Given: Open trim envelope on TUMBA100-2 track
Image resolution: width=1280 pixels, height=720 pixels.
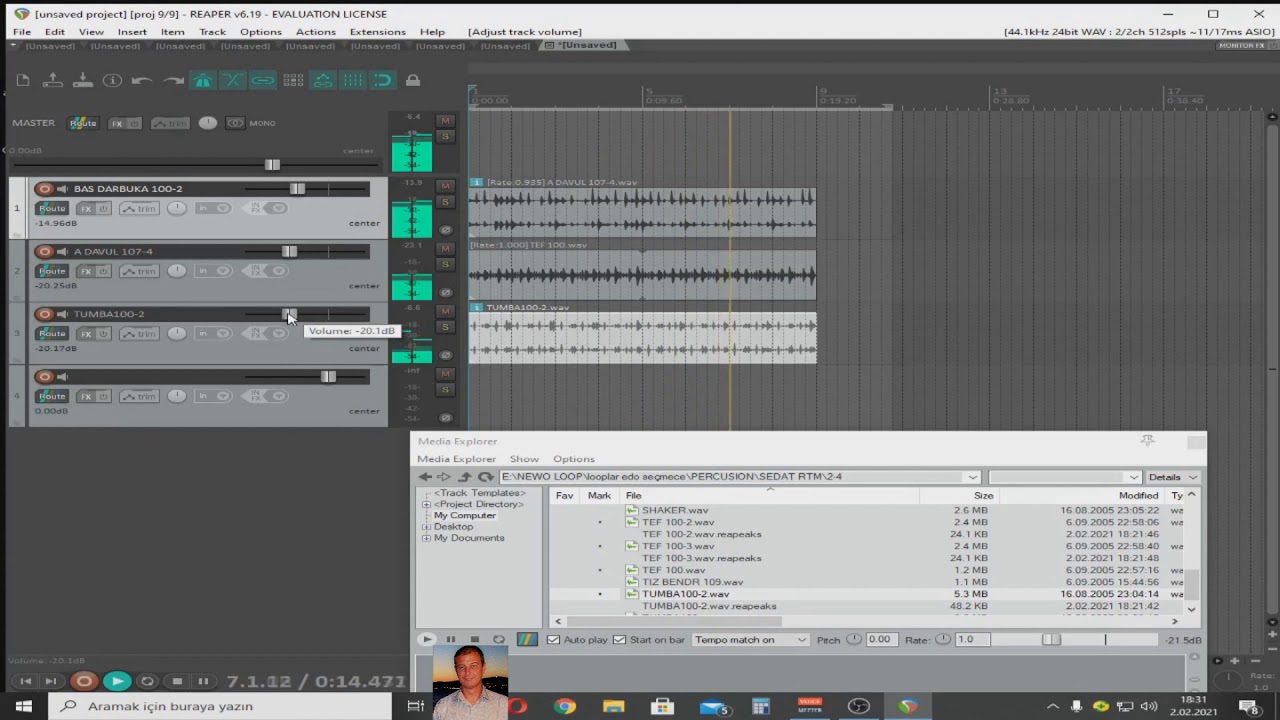Looking at the screenshot, I should (x=140, y=333).
